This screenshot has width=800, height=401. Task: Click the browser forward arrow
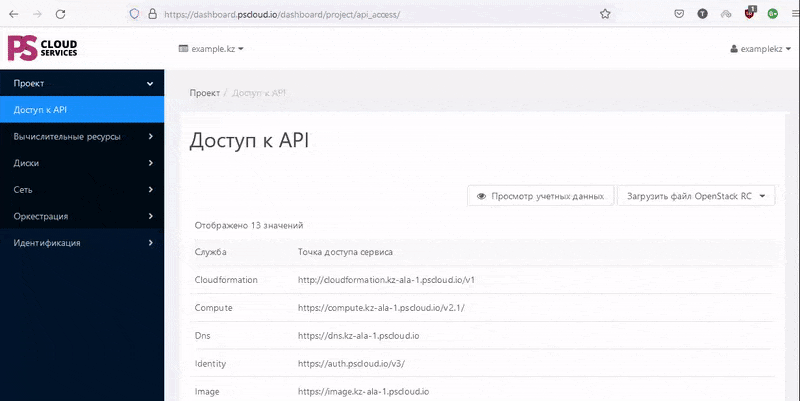click(37, 14)
